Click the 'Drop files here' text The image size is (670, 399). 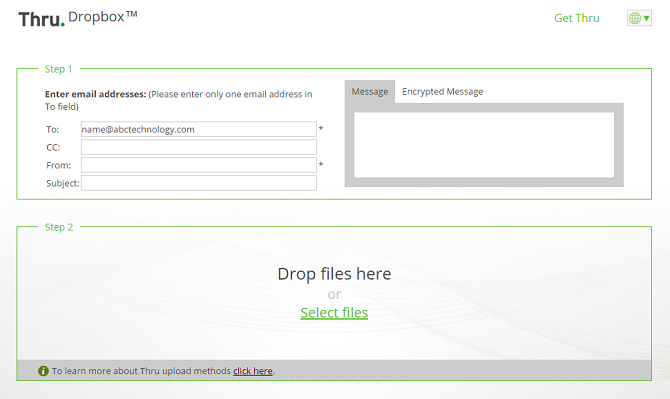click(334, 274)
